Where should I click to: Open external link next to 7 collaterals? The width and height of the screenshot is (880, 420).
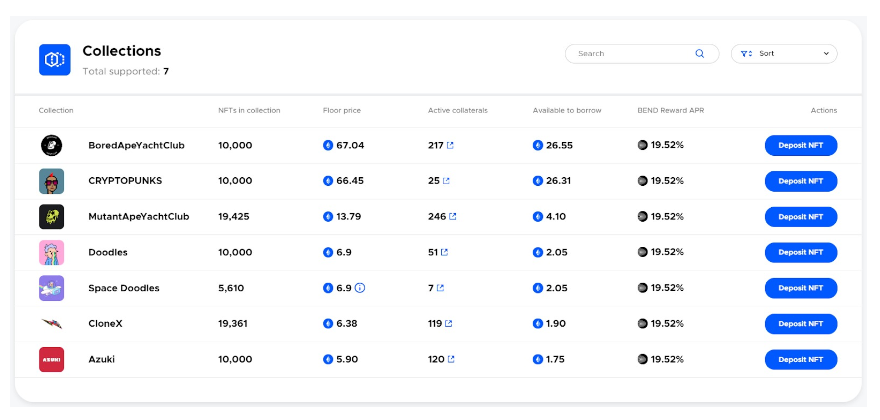point(440,288)
